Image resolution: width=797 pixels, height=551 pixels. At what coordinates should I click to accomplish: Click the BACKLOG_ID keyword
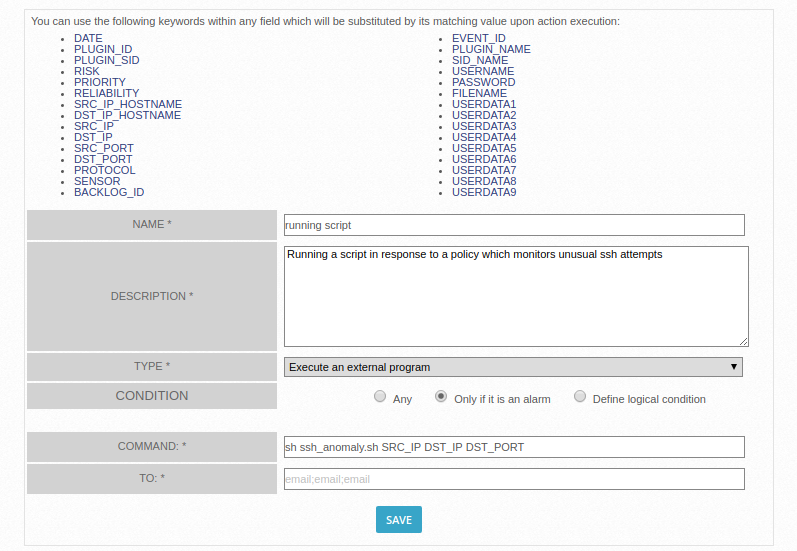[109, 192]
